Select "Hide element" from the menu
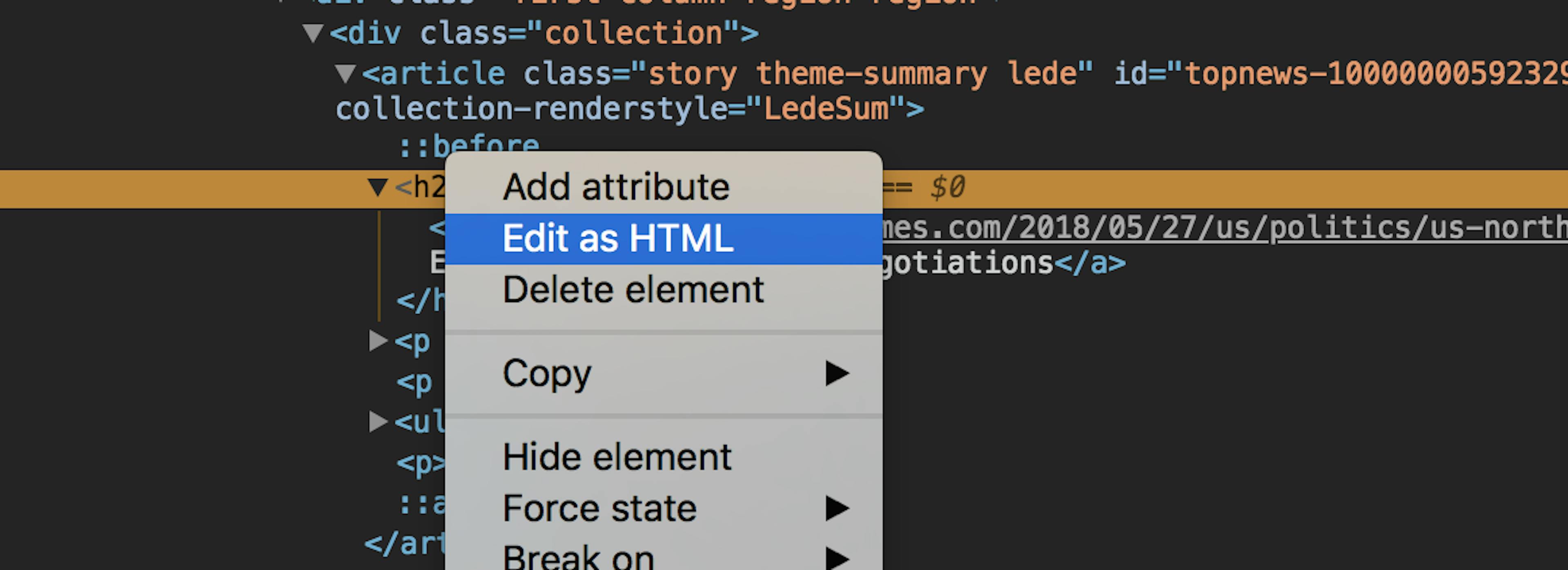The image size is (1568, 570). pos(617,456)
